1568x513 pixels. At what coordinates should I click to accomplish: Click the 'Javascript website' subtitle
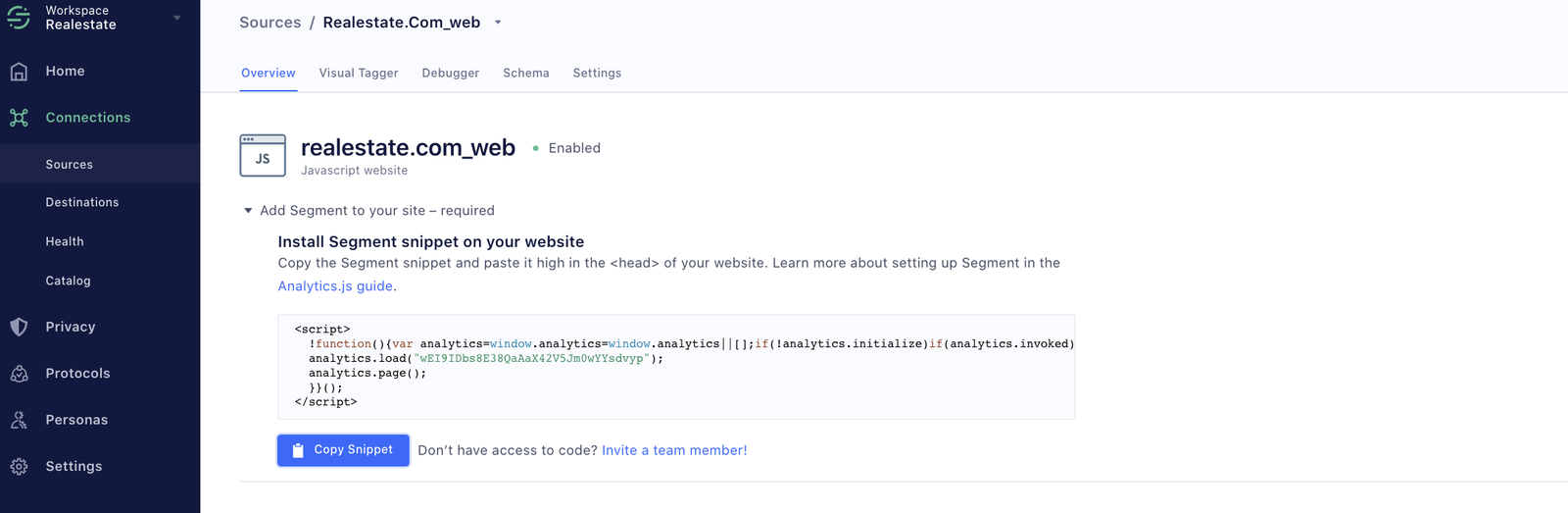354,171
